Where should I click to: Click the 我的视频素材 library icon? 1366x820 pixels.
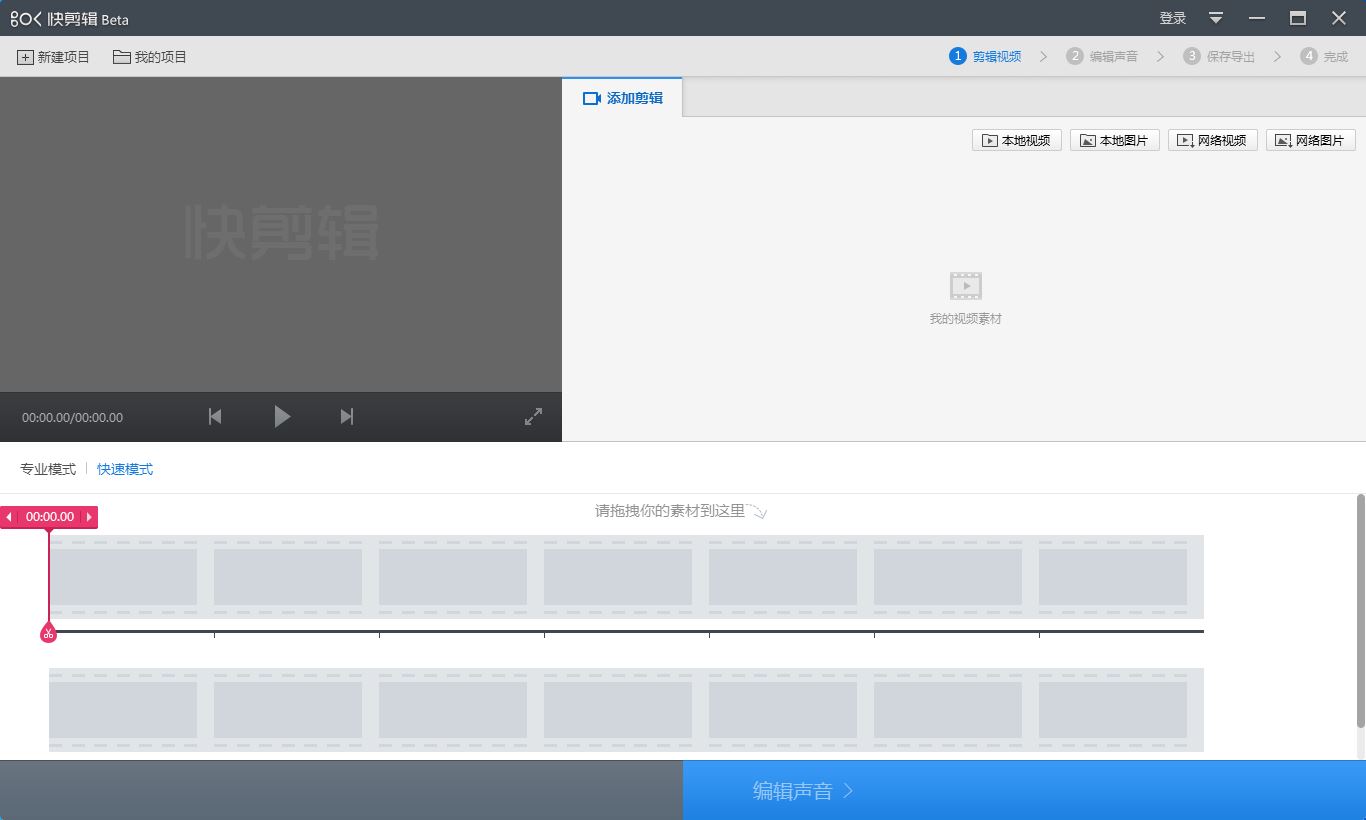tap(964, 284)
